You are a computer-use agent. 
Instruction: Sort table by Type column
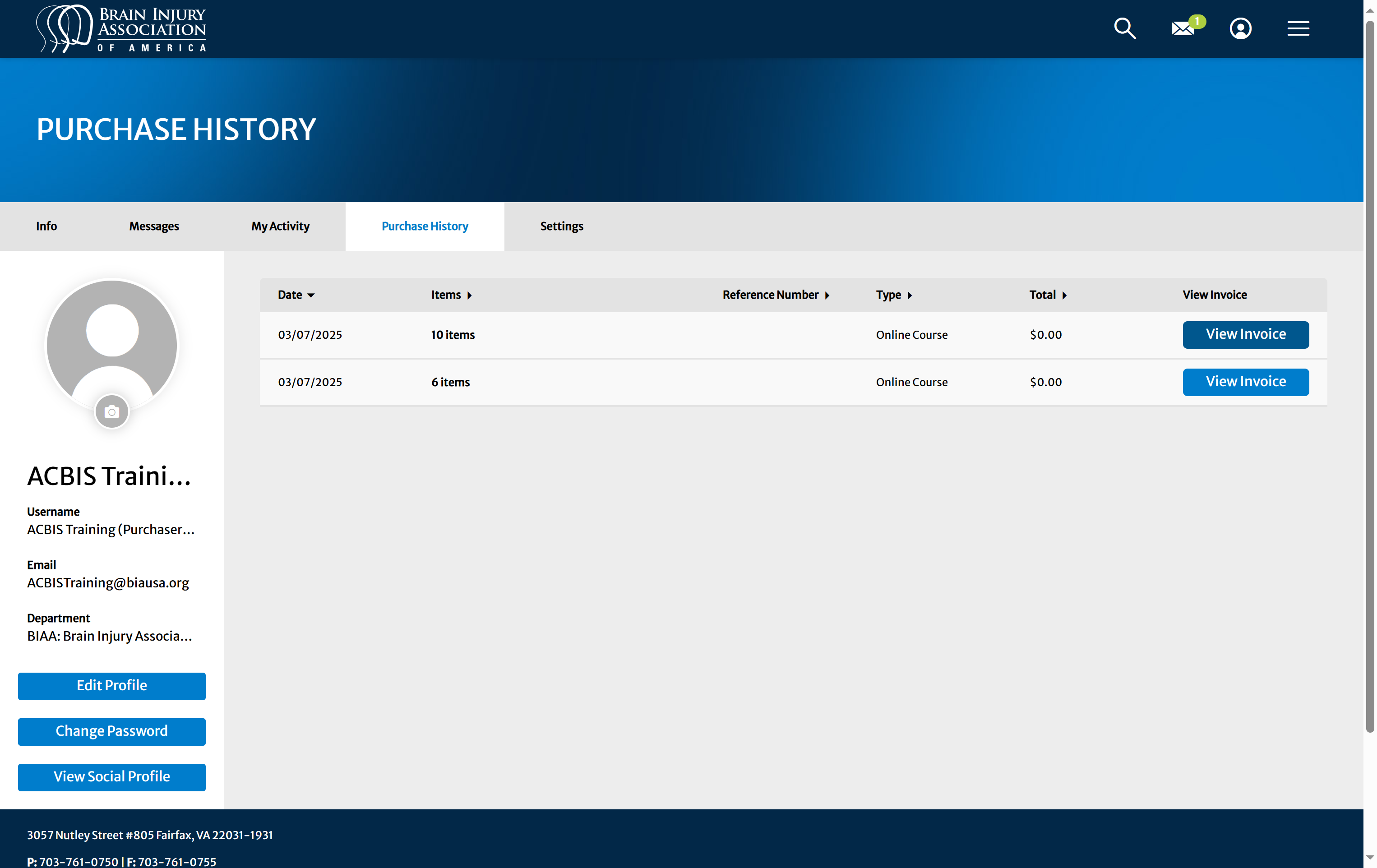[893, 295]
